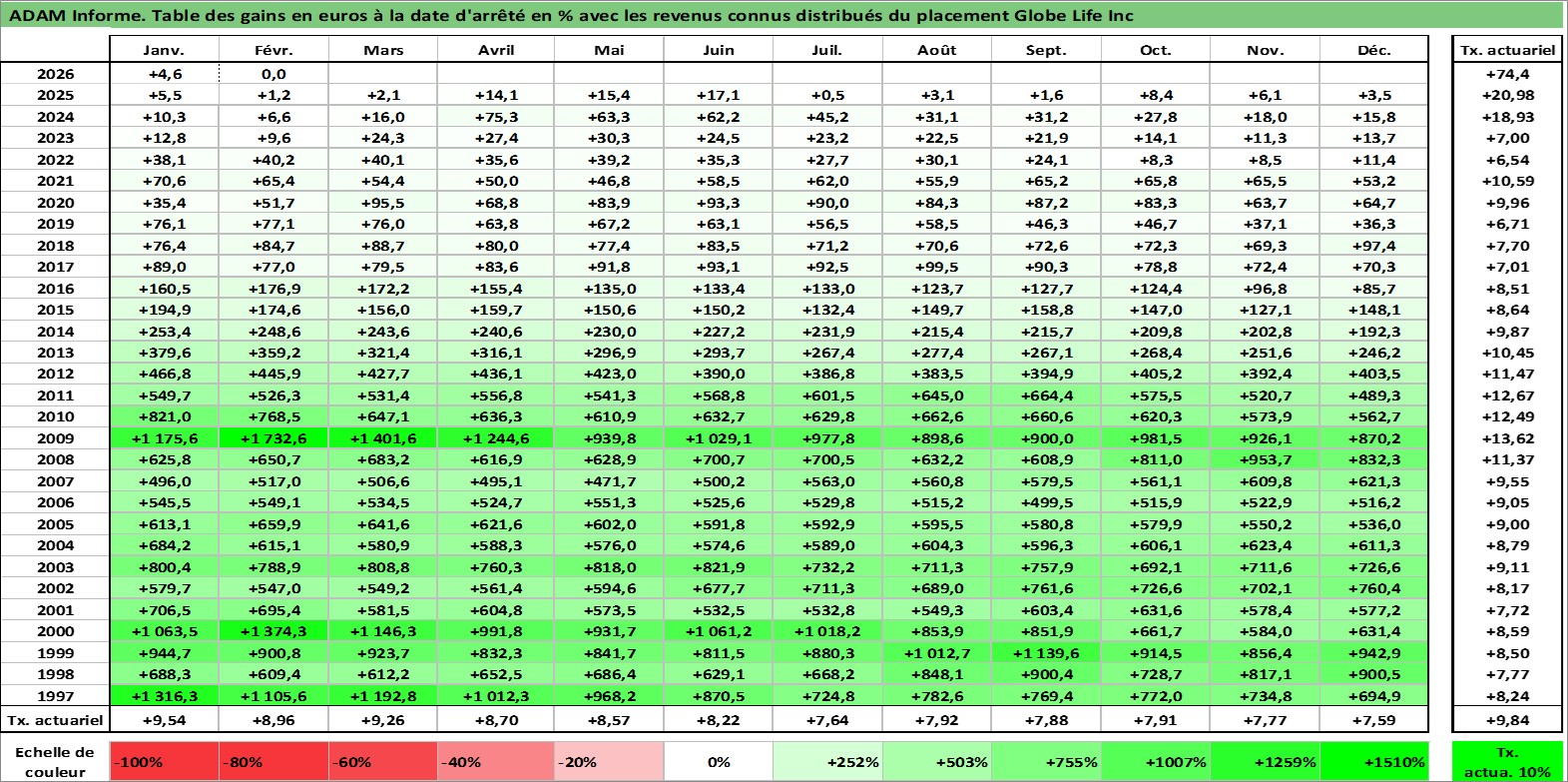Select the Août column header
Screen dimensions: 1568x782
click(937, 50)
